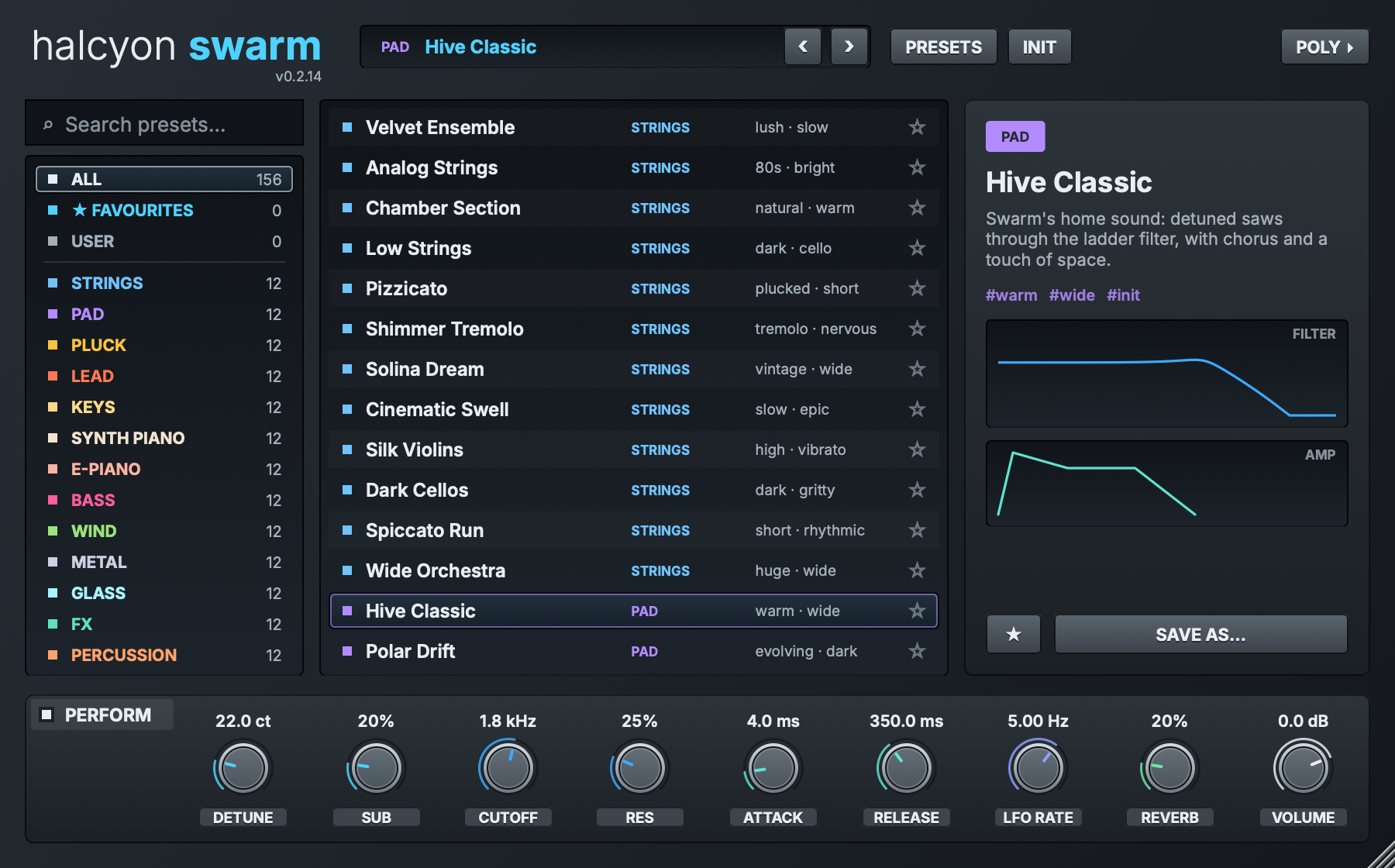The width and height of the screenshot is (1395, 868).
Task: Star the Analog Strings preset
Action: 917,167
